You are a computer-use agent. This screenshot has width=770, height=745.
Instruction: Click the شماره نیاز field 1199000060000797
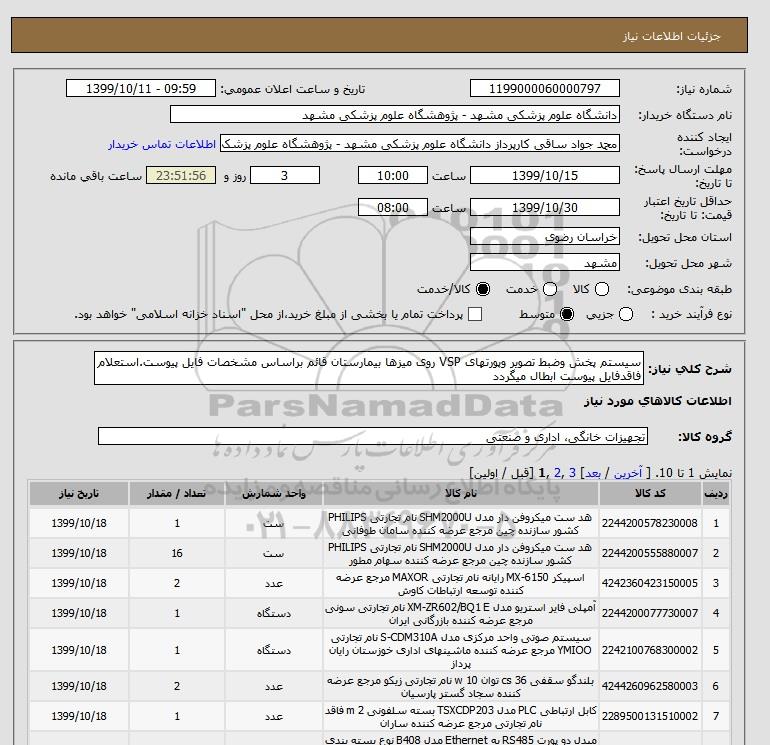[545, 88]
